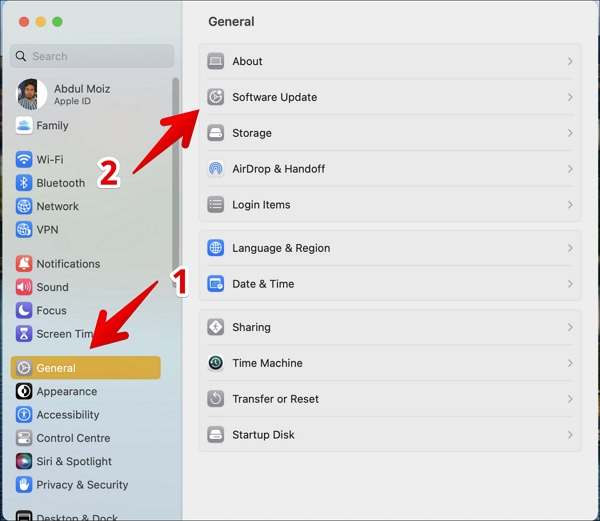This screenshot has width=600, height=521.
Task: Click the Storage drive icon
Action: [215, 133]
